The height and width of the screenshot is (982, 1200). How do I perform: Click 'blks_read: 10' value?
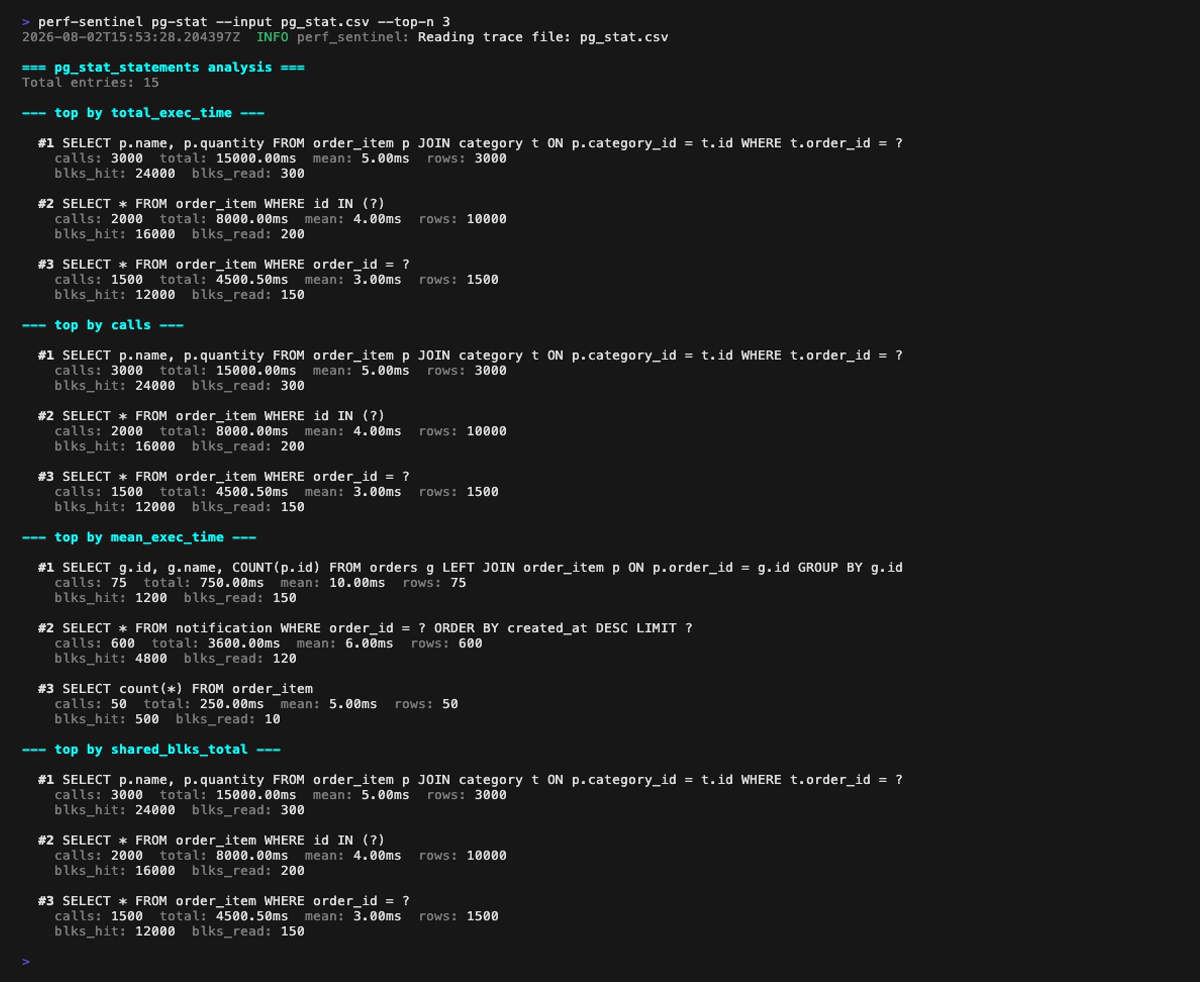tap(228, 718)
